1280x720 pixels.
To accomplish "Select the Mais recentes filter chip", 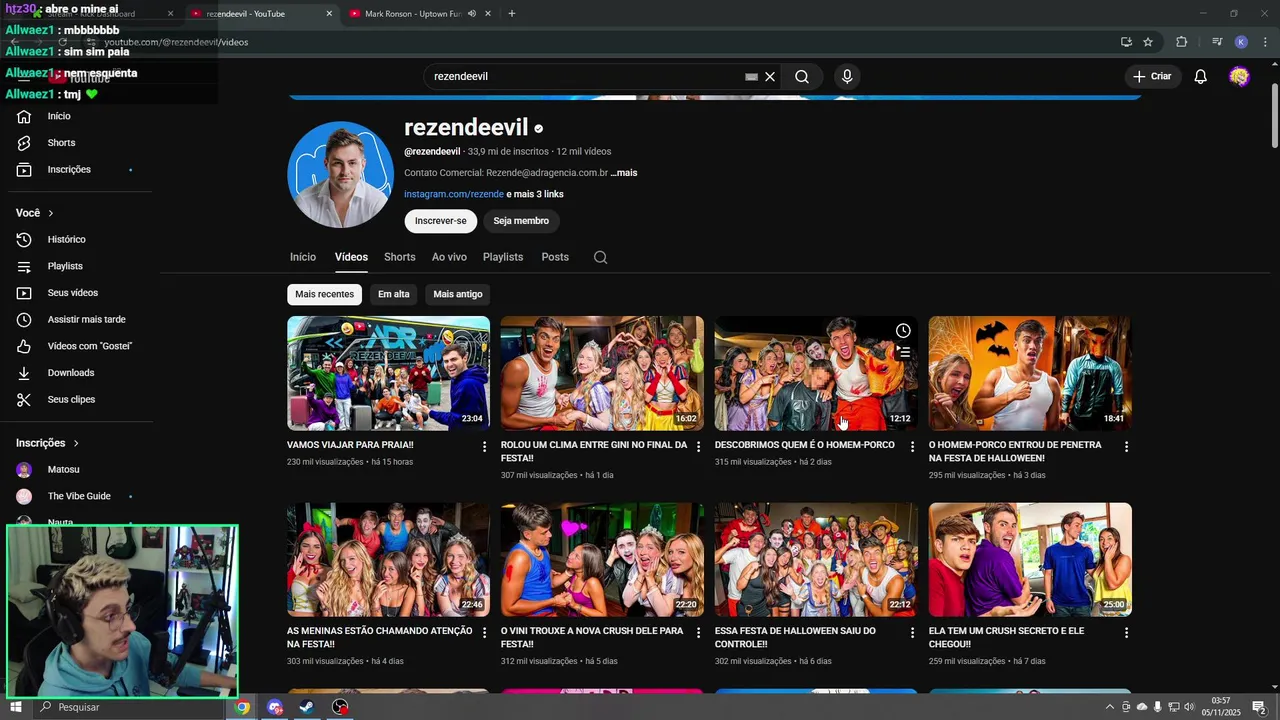I will pyautogui.click(x=324, y=294).
